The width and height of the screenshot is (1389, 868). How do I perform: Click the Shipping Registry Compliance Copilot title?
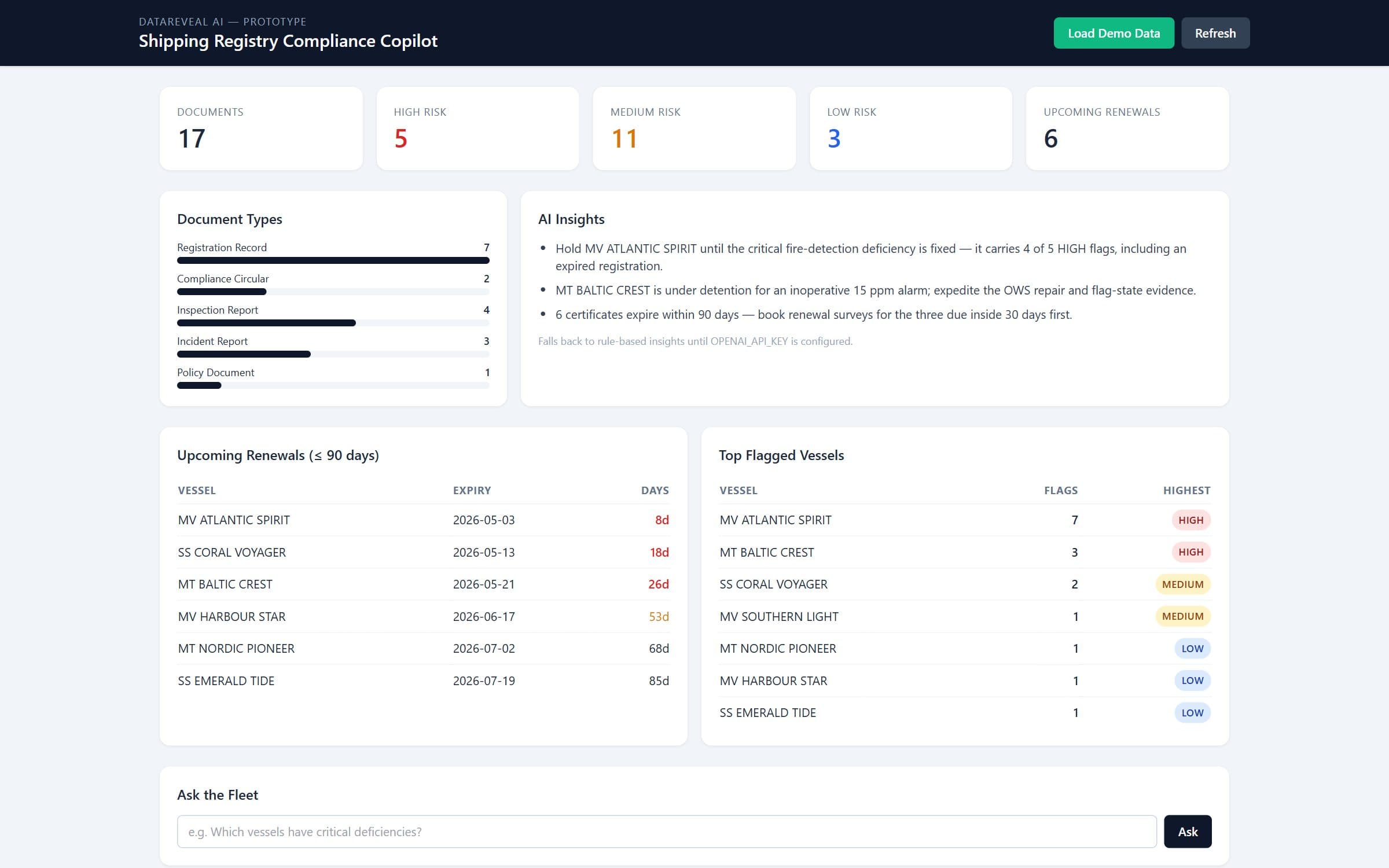tap(288, 41)
